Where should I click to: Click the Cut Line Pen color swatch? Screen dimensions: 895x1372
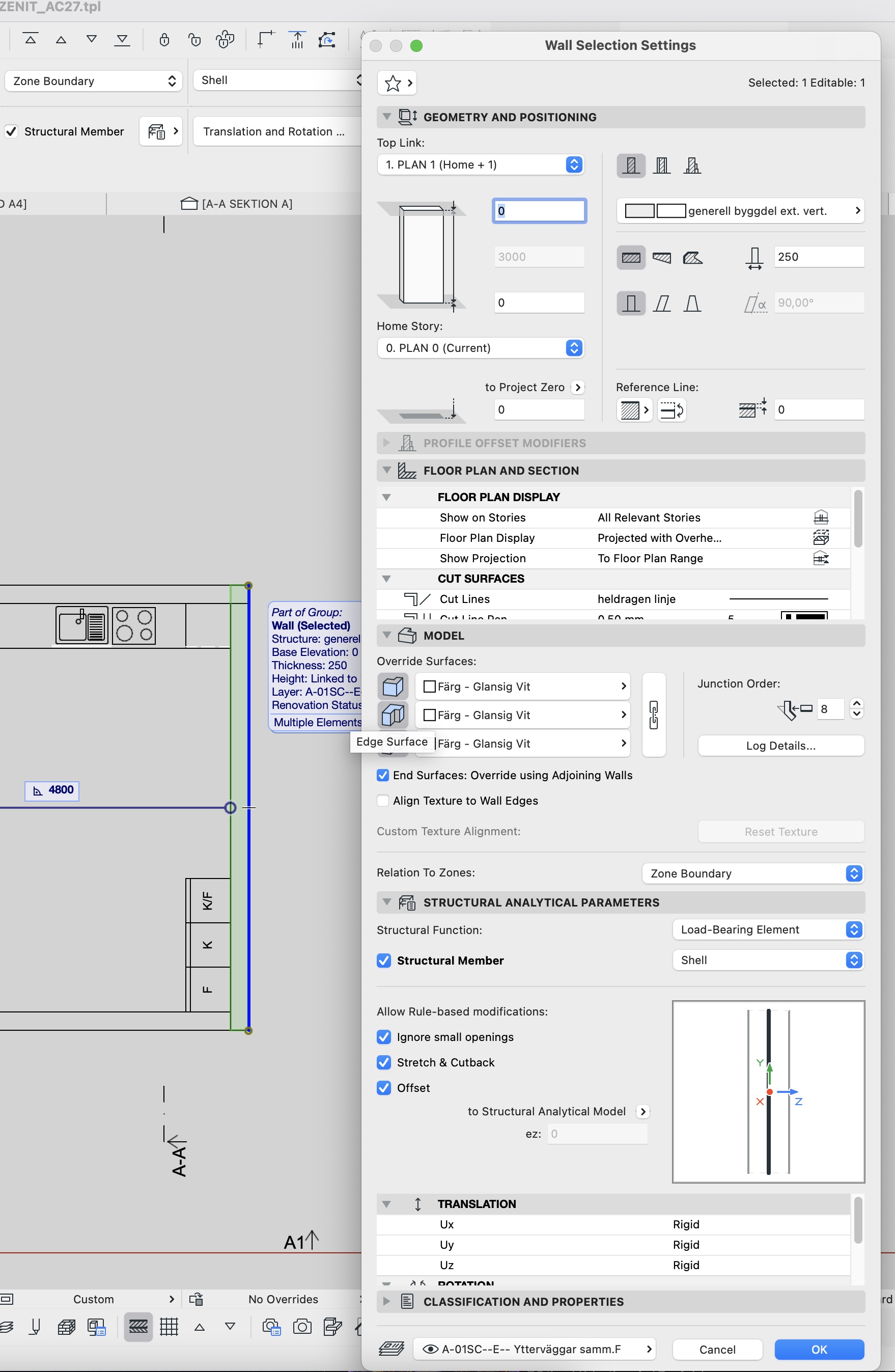click(804, 616)
